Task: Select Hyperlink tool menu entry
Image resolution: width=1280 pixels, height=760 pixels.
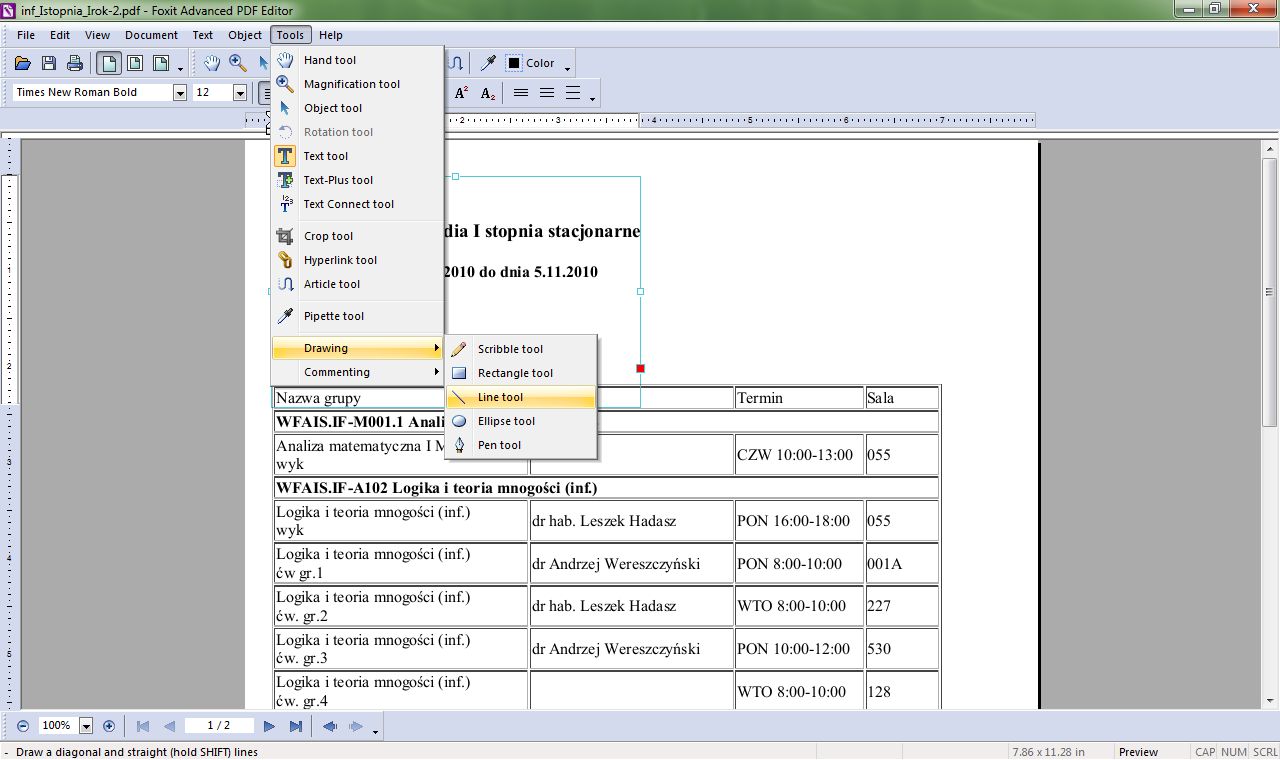Action: (x=357, y=260)
